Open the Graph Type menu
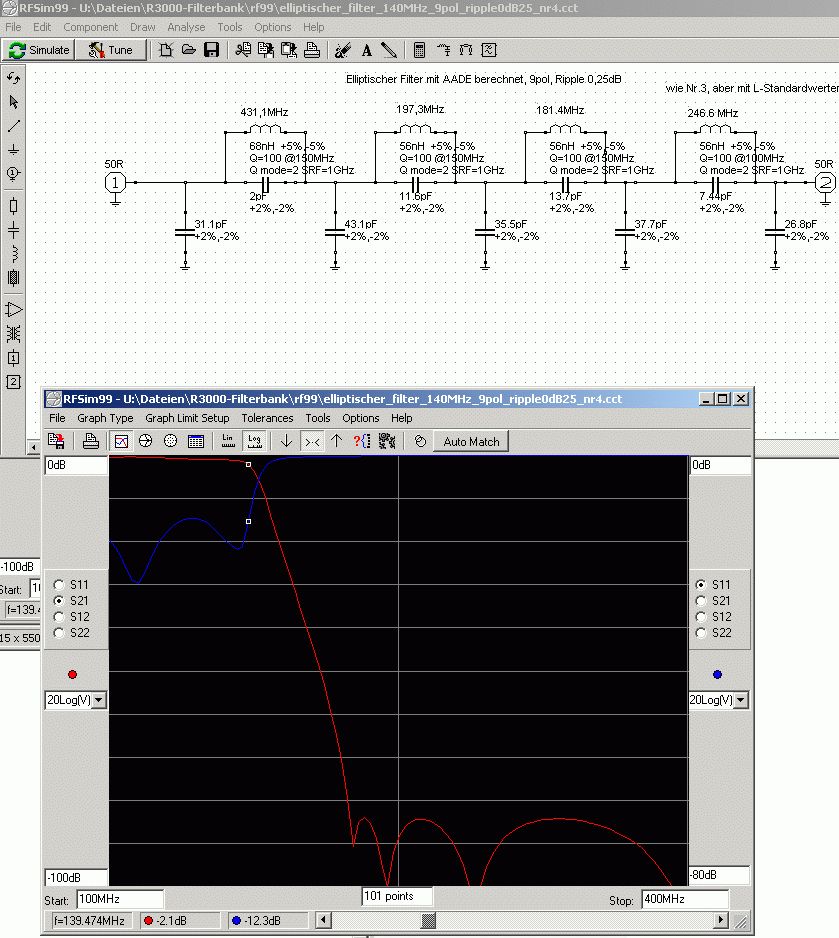 (x=105, y=418)
